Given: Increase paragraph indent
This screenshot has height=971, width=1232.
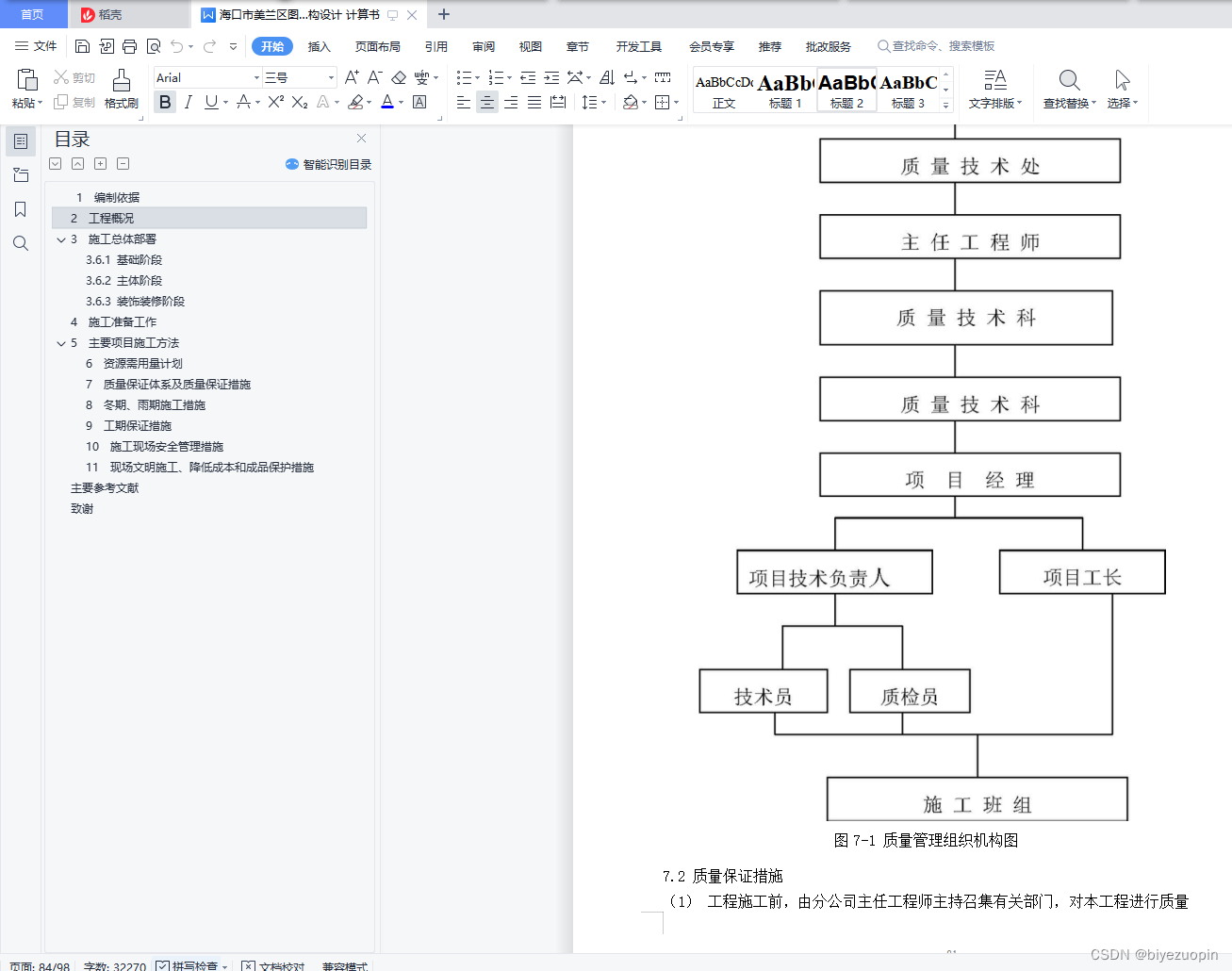Looking at the screenshot, I should (551, 77).
